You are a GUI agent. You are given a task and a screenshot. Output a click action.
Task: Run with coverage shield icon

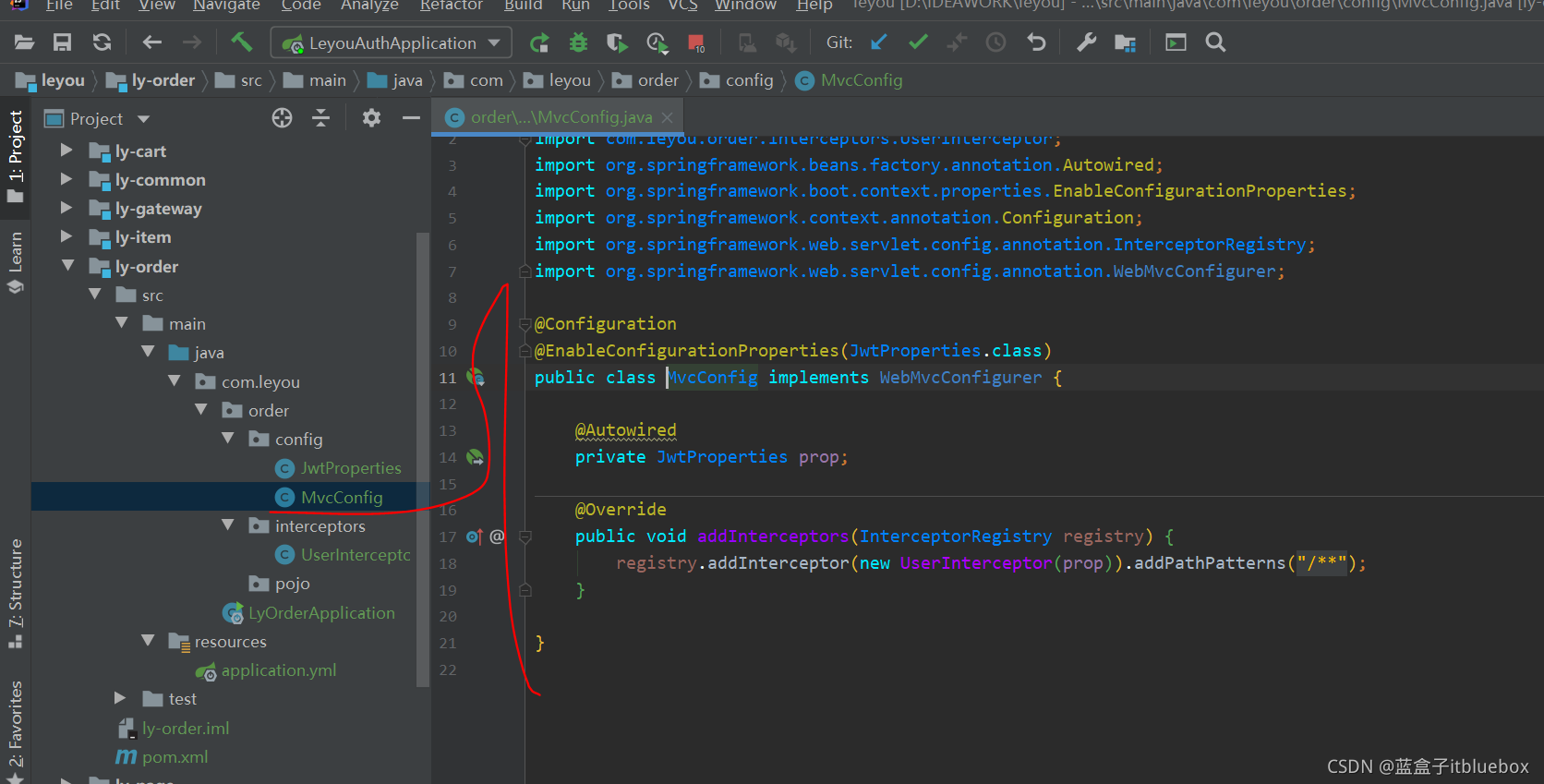tap(617, 42)
